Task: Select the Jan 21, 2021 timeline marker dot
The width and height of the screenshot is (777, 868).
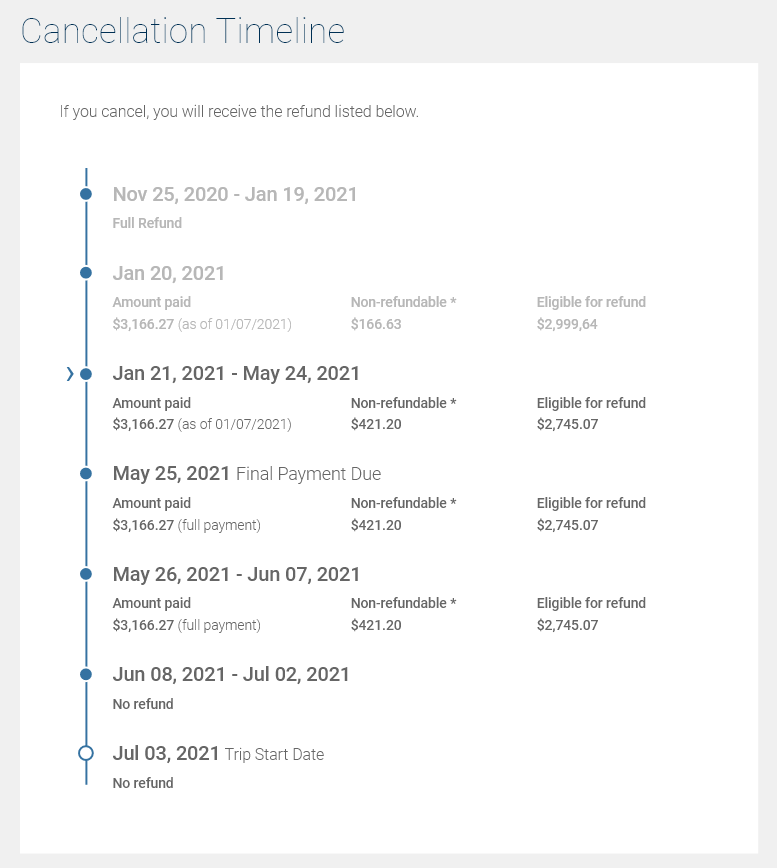Action: point(86,374)
